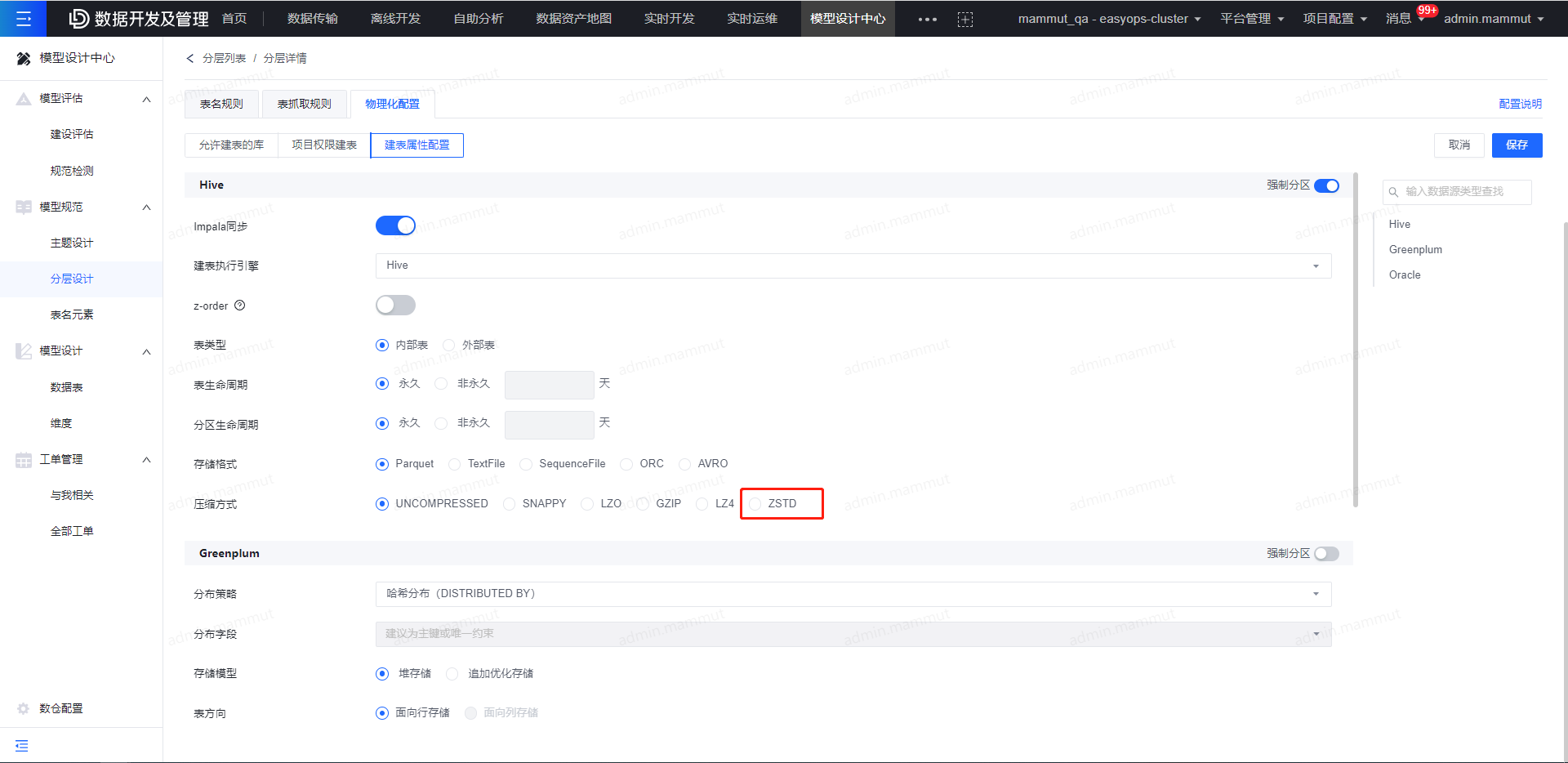Select 外部表 table type radio
The width and height of the screenshot is (1568, 763).
(449, 345)
